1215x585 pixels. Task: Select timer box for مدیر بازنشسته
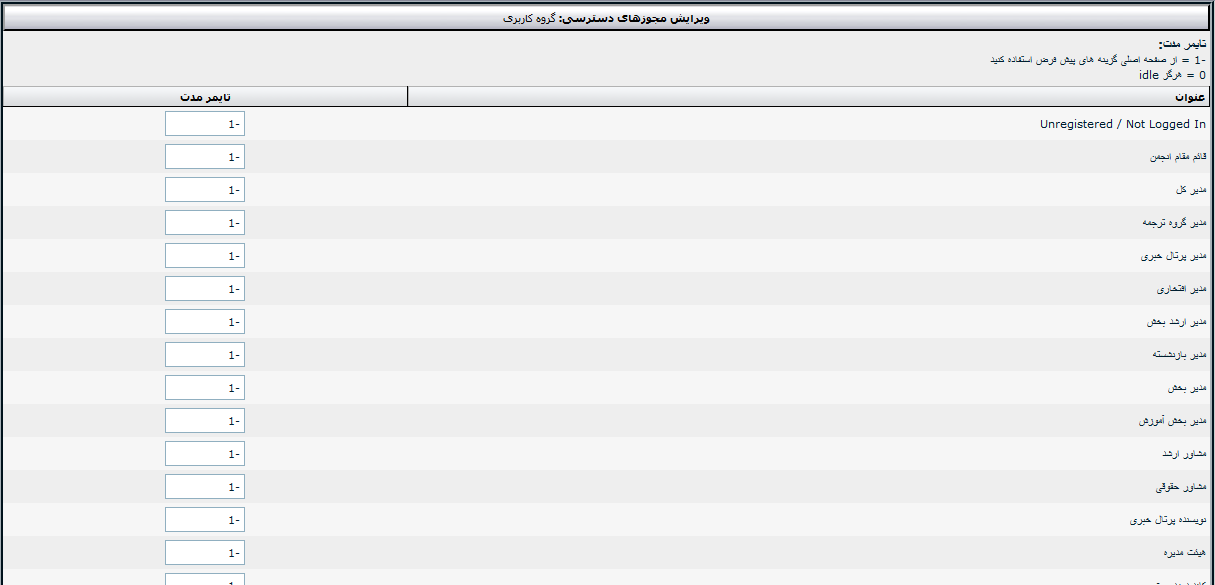[205, 355]
